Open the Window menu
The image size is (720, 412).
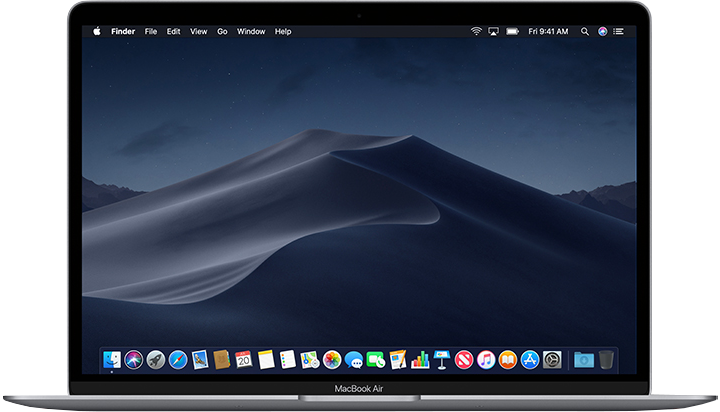pos(251,31)
